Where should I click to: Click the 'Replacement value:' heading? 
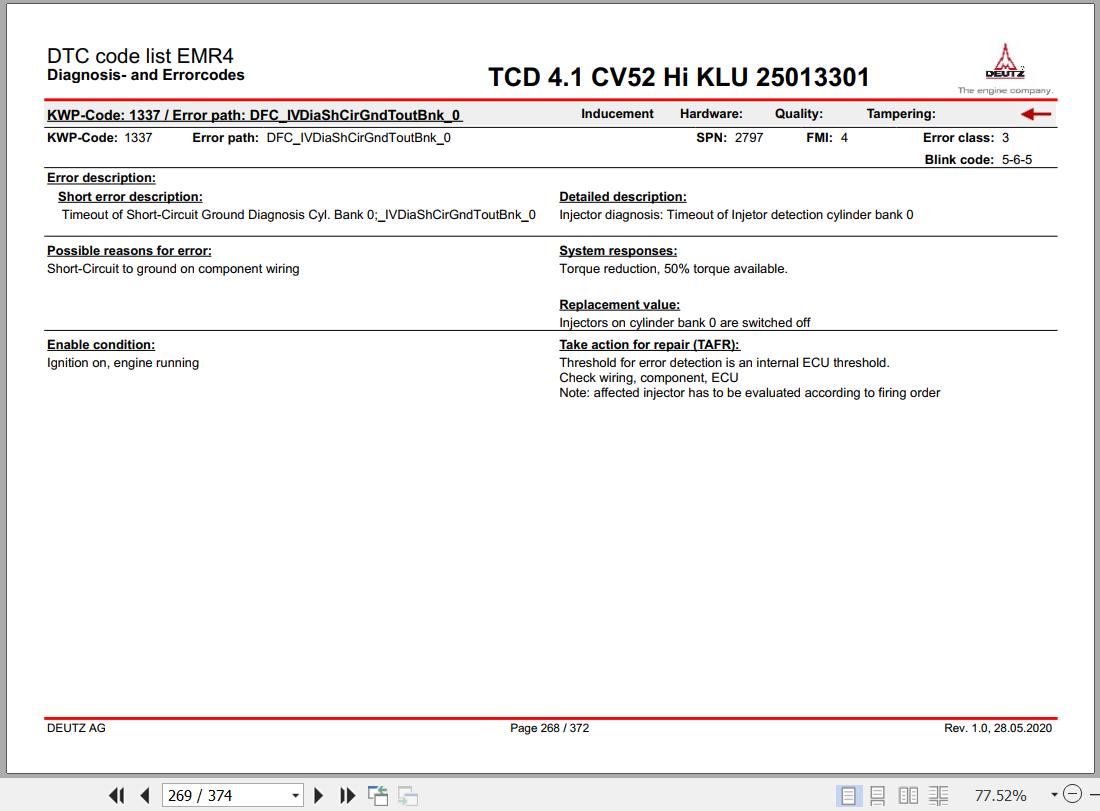point(619,304)
